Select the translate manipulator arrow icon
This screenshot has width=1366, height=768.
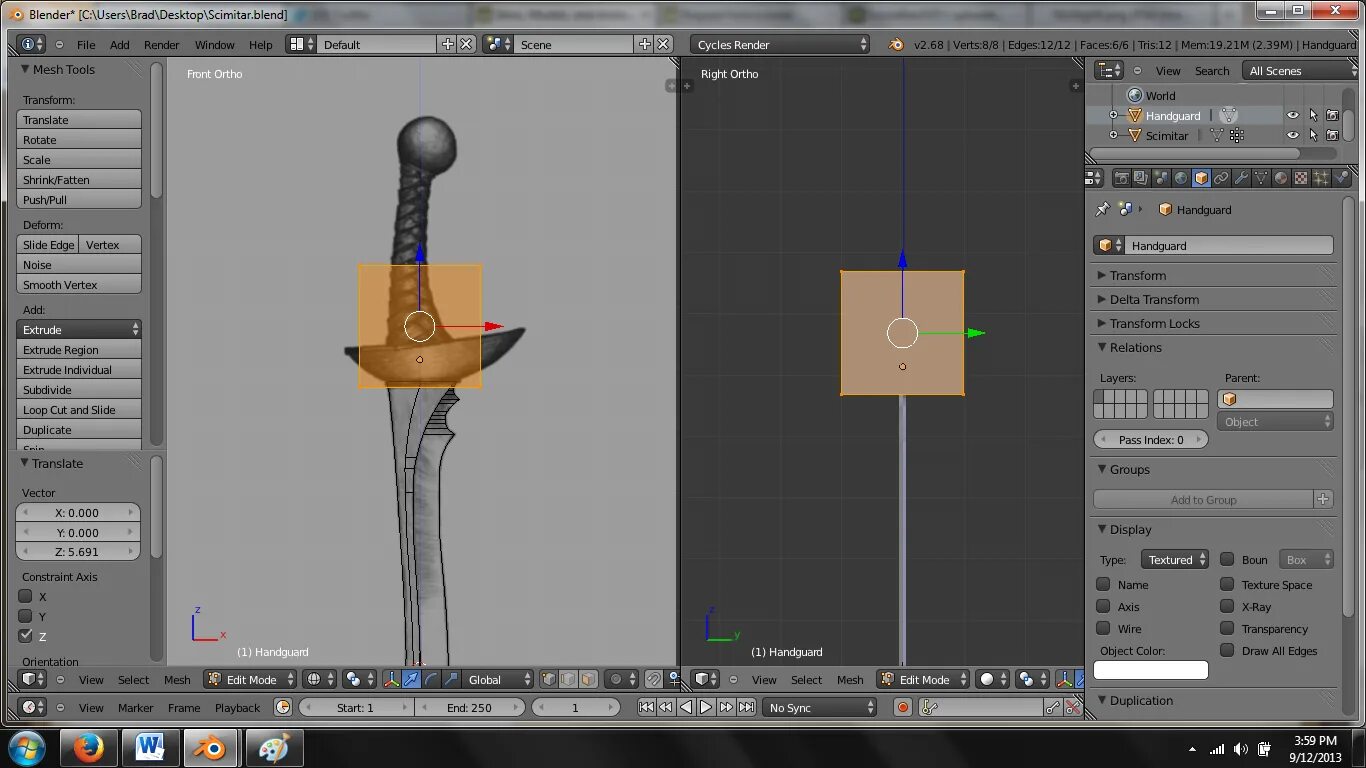click(411, 679)
